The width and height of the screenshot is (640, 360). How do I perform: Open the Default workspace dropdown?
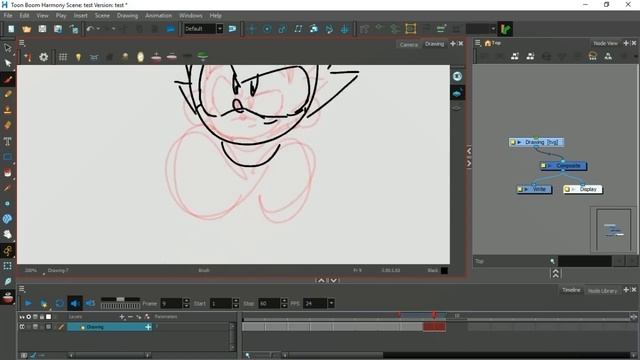[220, 29]
